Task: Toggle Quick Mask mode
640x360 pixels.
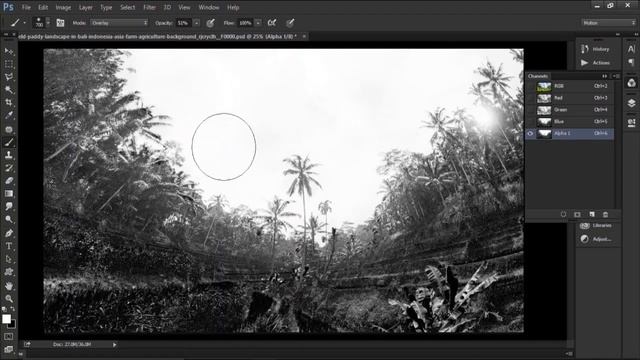Action: (9, 337)
